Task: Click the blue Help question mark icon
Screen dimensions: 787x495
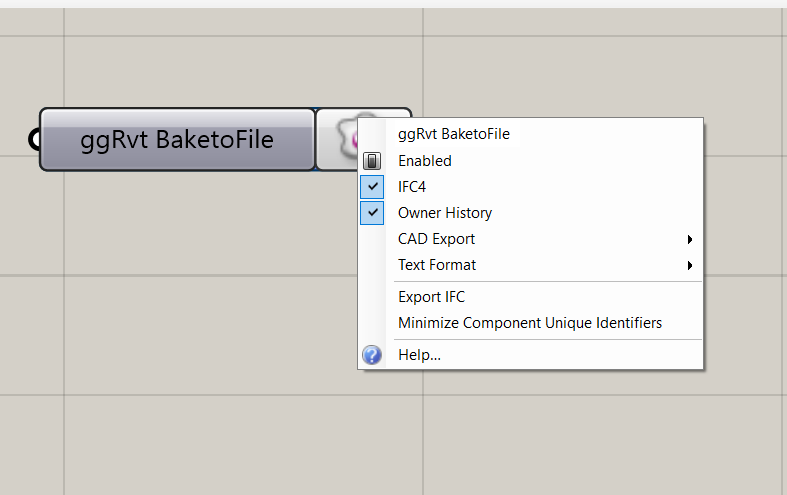Action: click(x=372, y=355)
